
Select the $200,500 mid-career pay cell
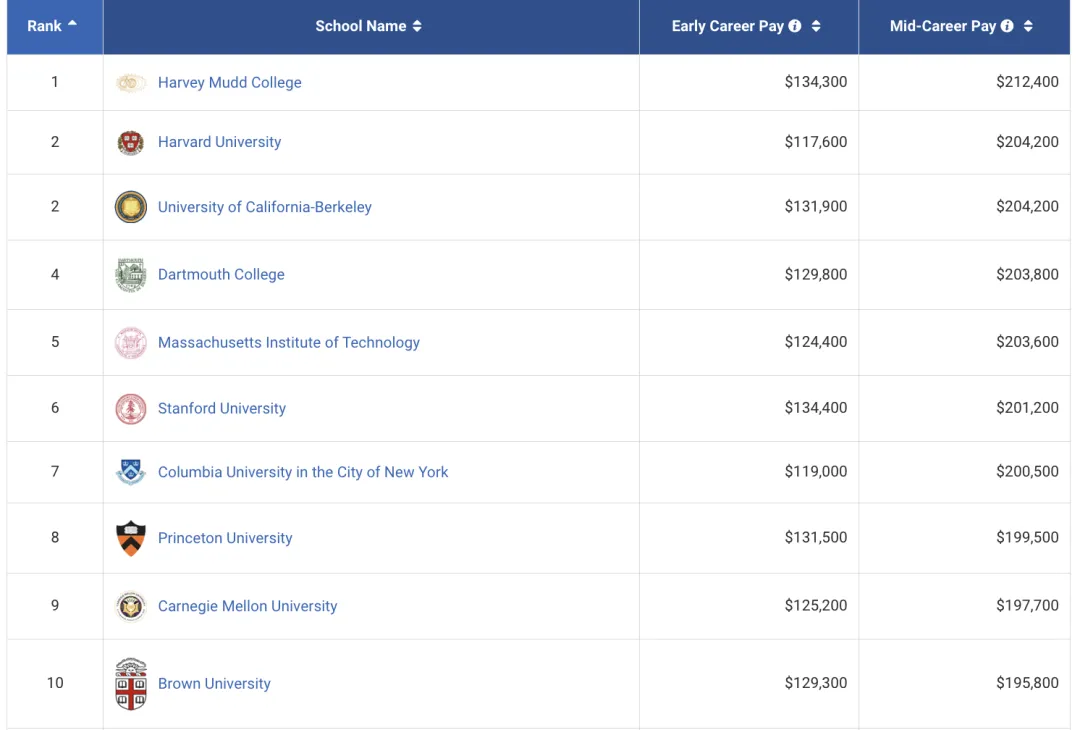964,472
